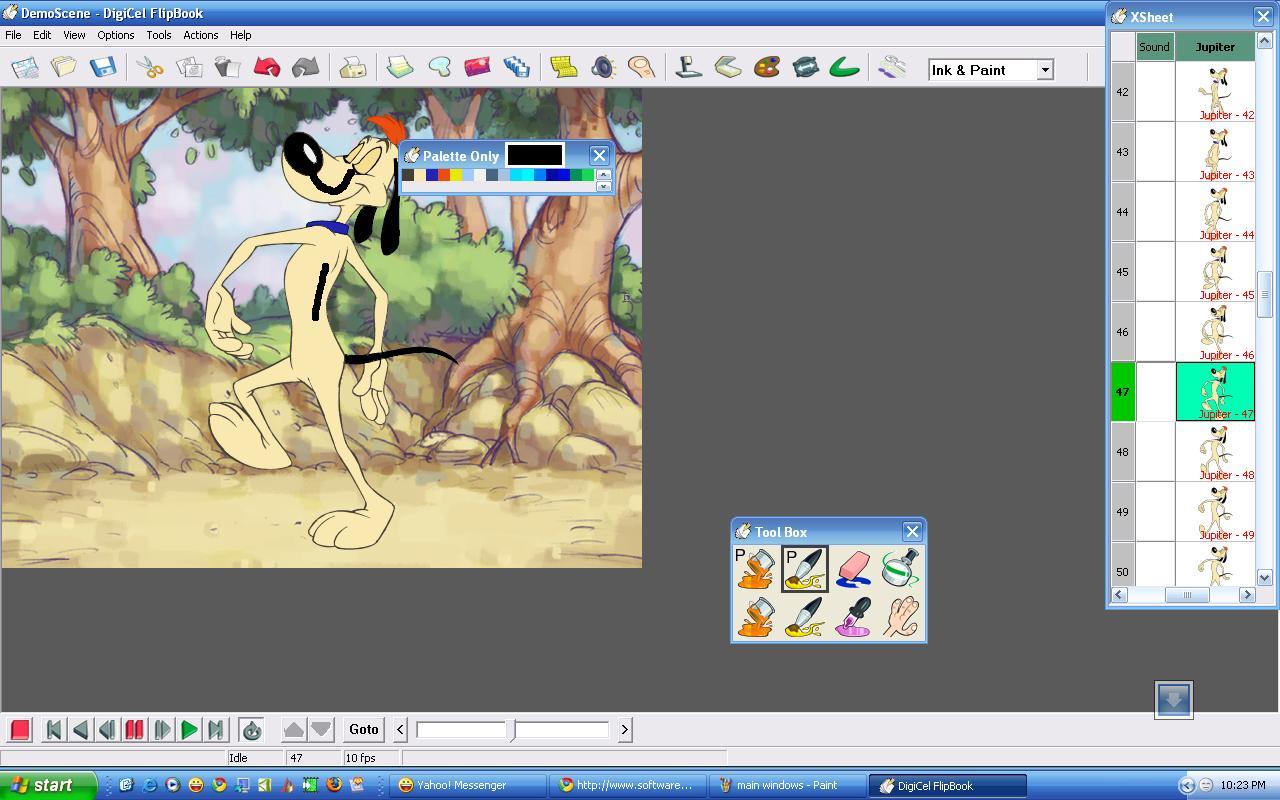Open the Tools menu
Viewport: 1280px width, 800px height.
[x=159, y=35]
